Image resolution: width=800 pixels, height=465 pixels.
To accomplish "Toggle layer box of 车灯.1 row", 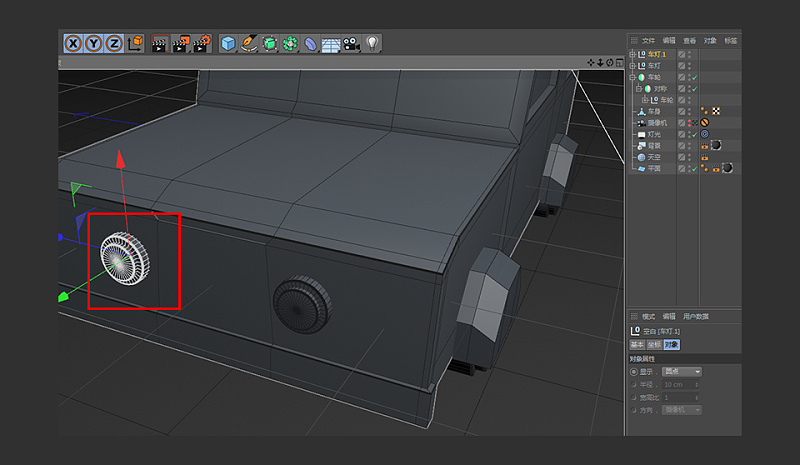I will tap(681, 54).
